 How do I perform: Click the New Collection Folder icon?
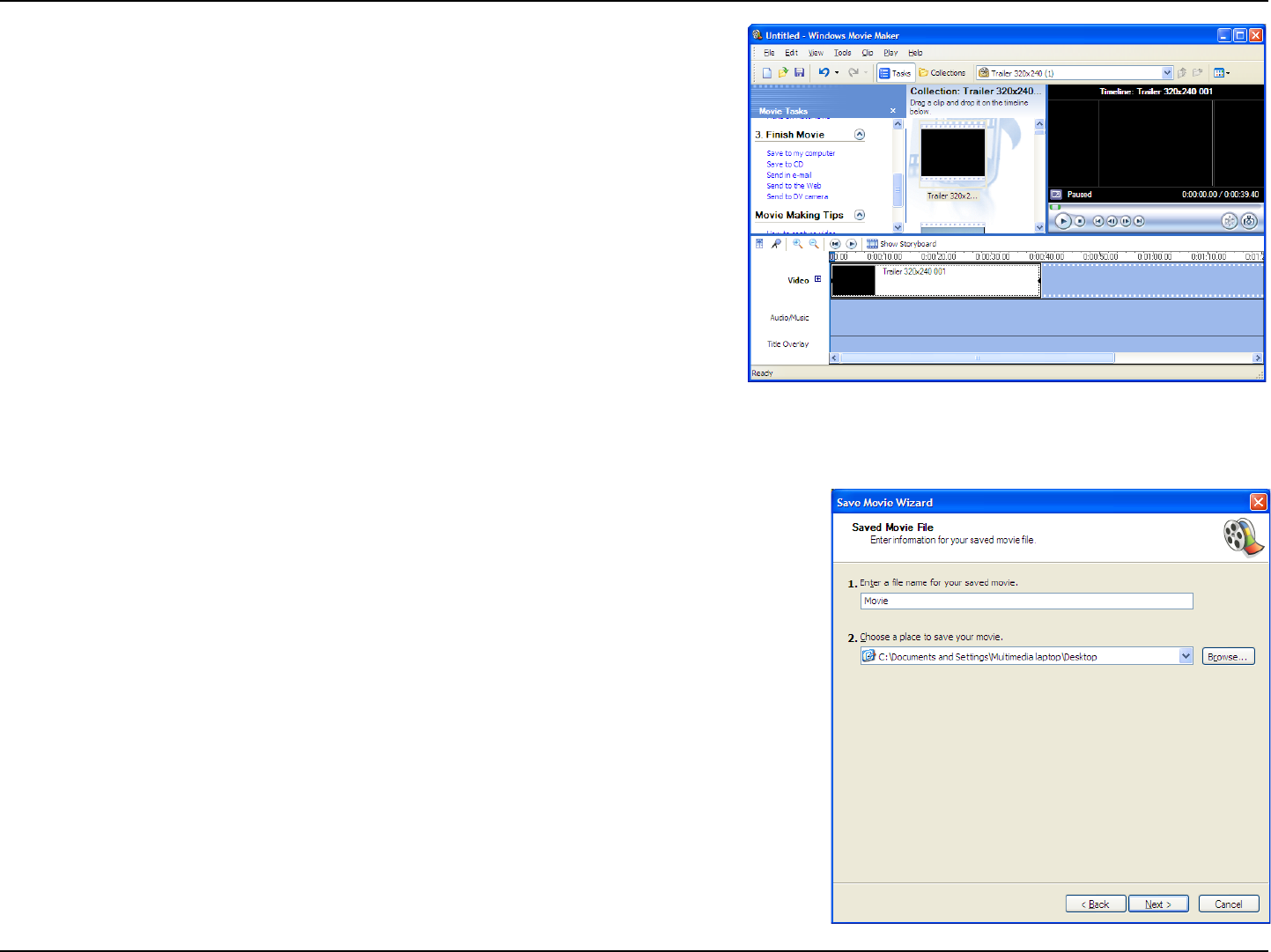1198,73
